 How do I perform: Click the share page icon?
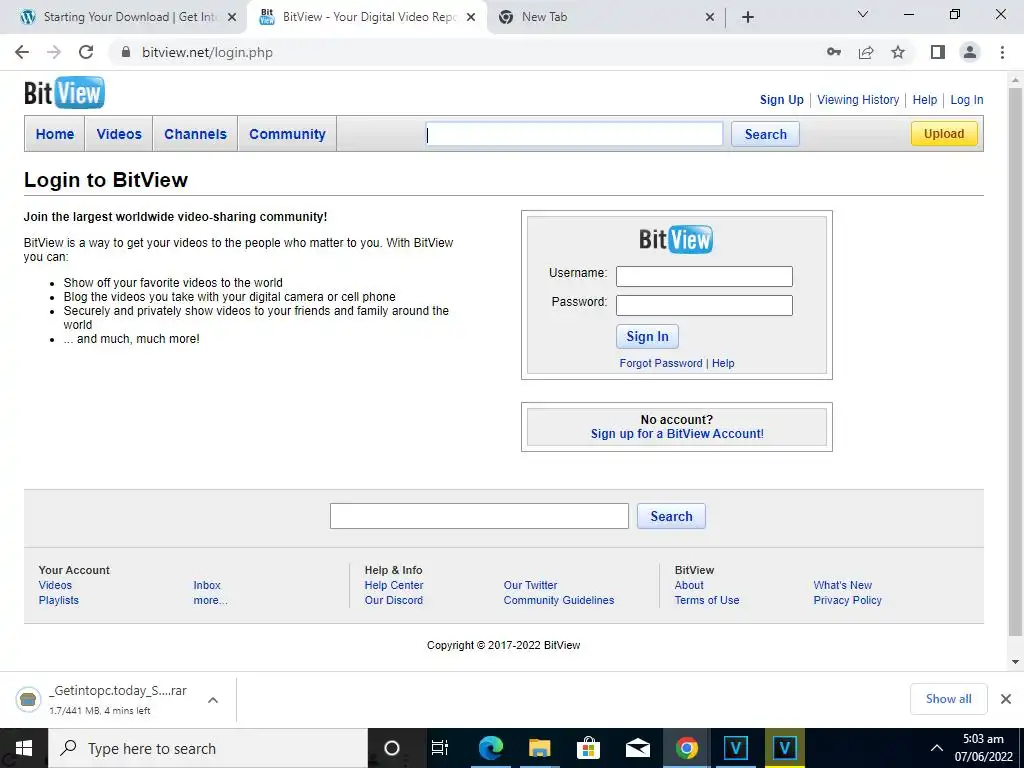click(866, 52)
